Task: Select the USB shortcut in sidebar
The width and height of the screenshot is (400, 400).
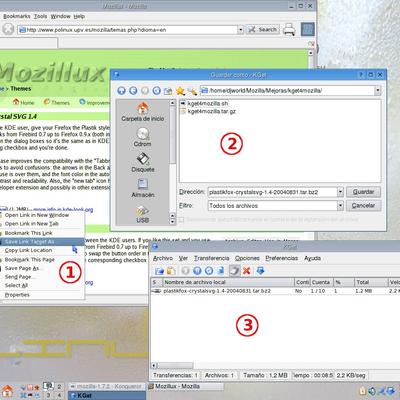Action: [x=143, y=214]
